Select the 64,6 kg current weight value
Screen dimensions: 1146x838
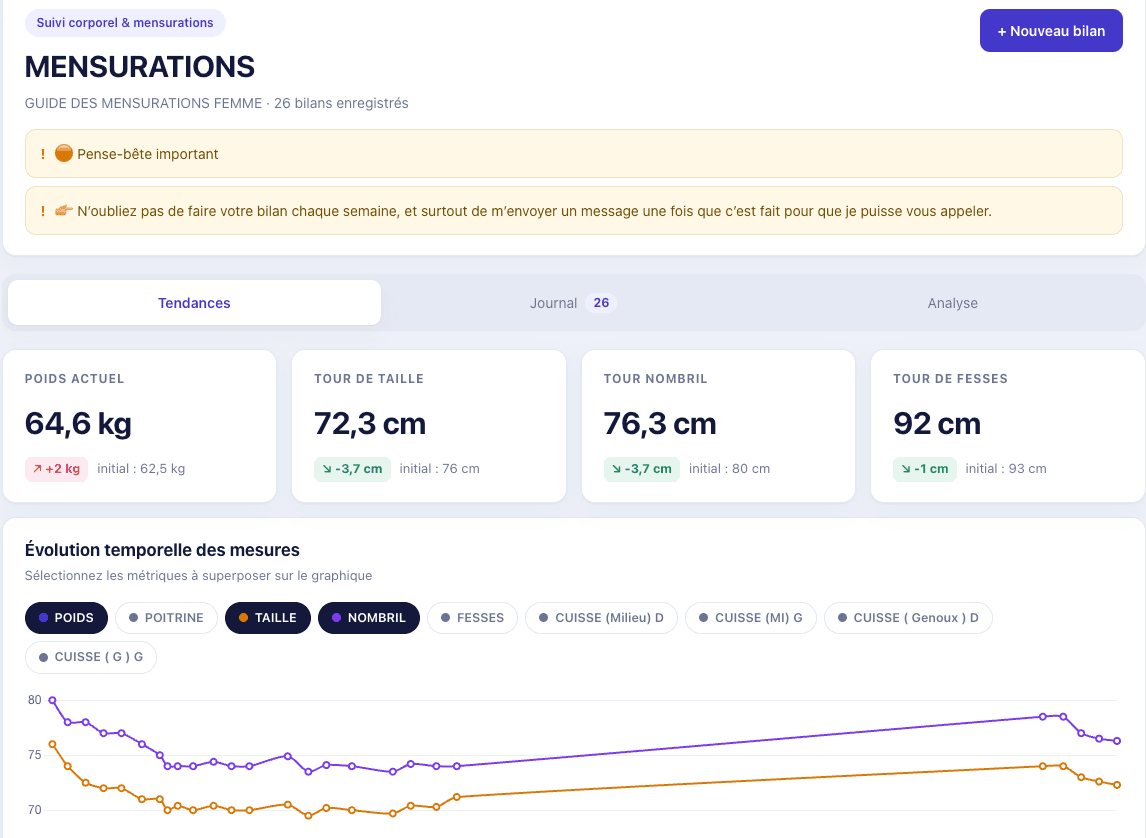click(78, 424)
